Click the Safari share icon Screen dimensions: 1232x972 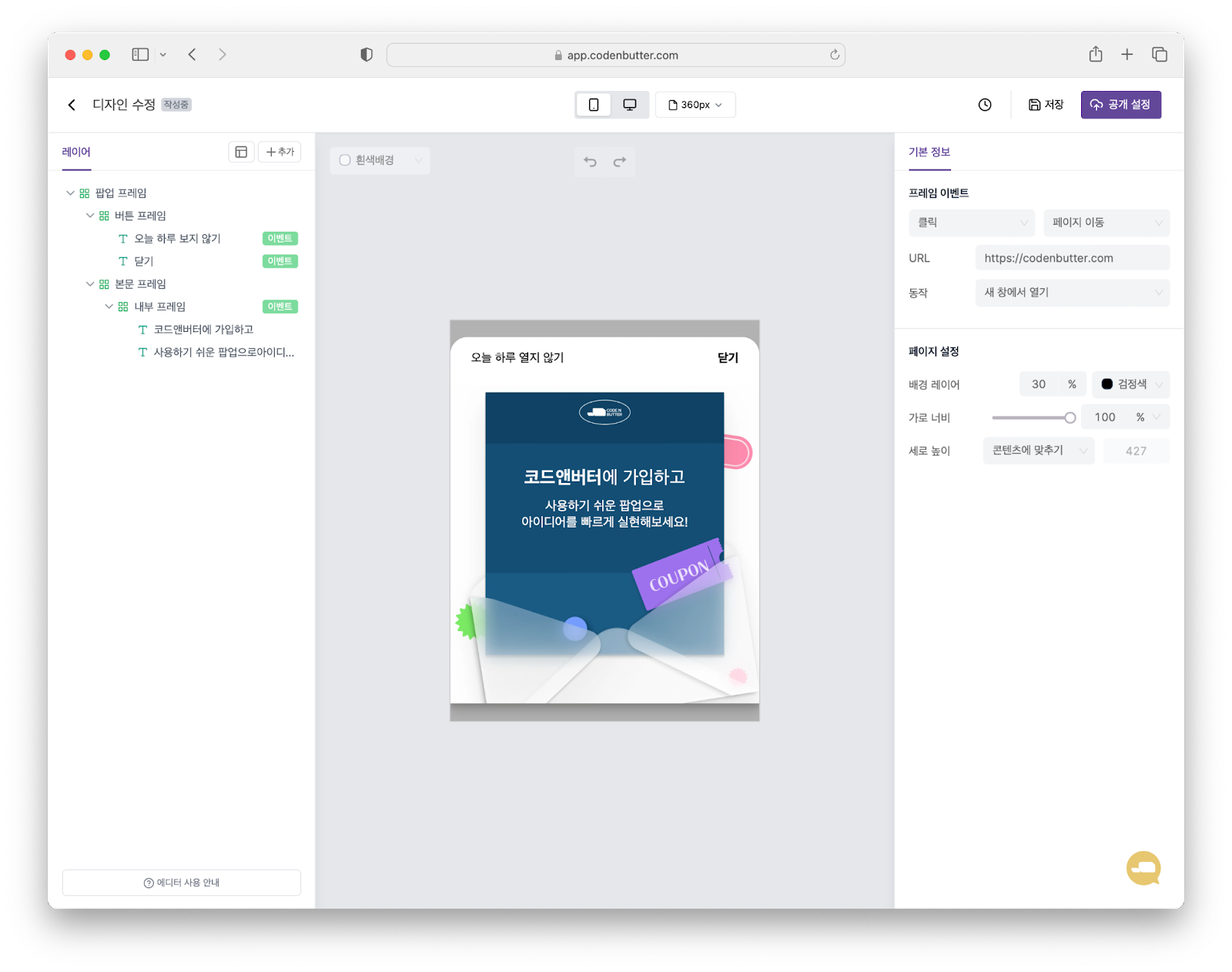pos(1096,54)
